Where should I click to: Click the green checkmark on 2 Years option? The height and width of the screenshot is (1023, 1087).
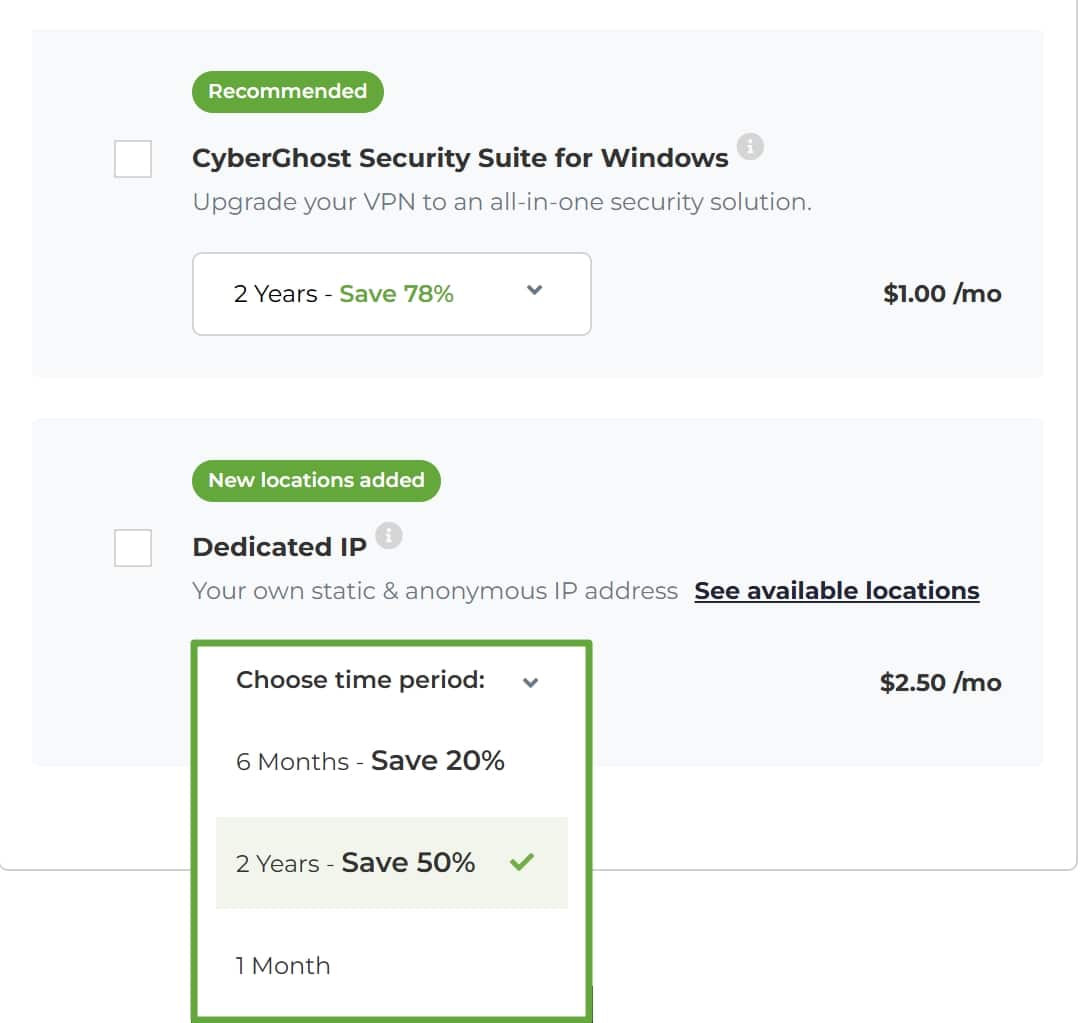click(x=521, y=862)
